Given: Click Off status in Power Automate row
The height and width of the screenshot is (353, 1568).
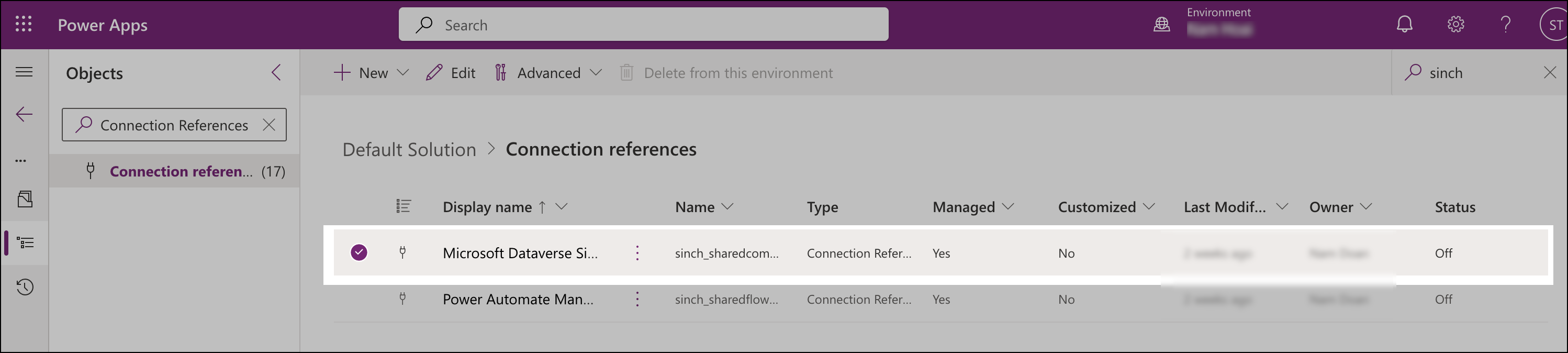Looking at the screenshot, I should pos(1443,300).
